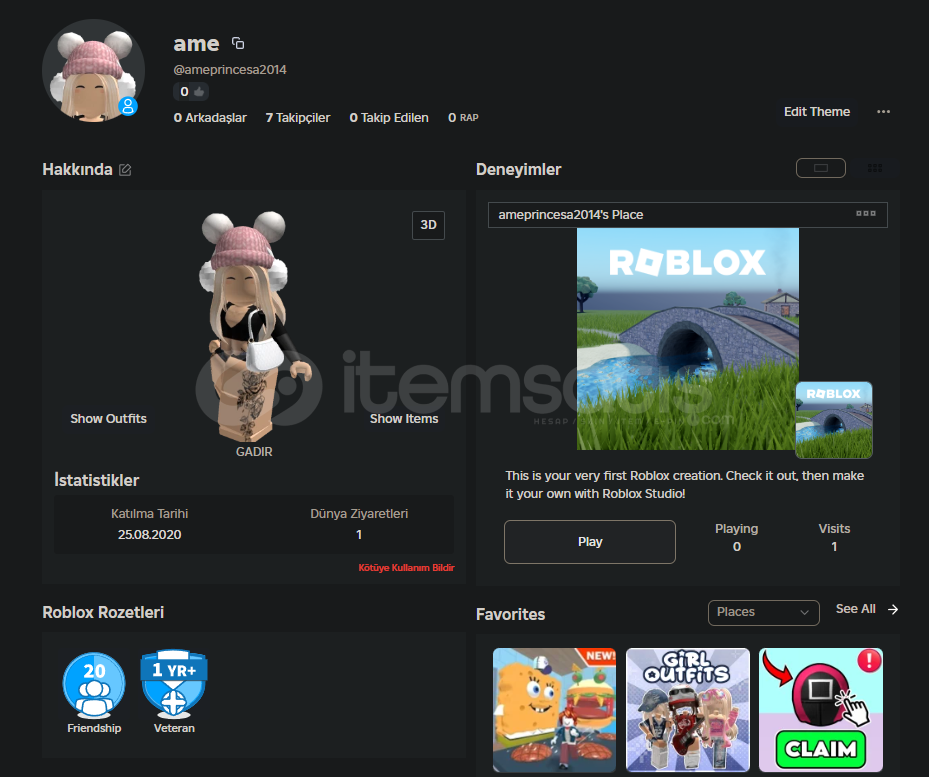929x777 pixels.
Task: Click the İstatistikler heading
Action: point(97,480)
